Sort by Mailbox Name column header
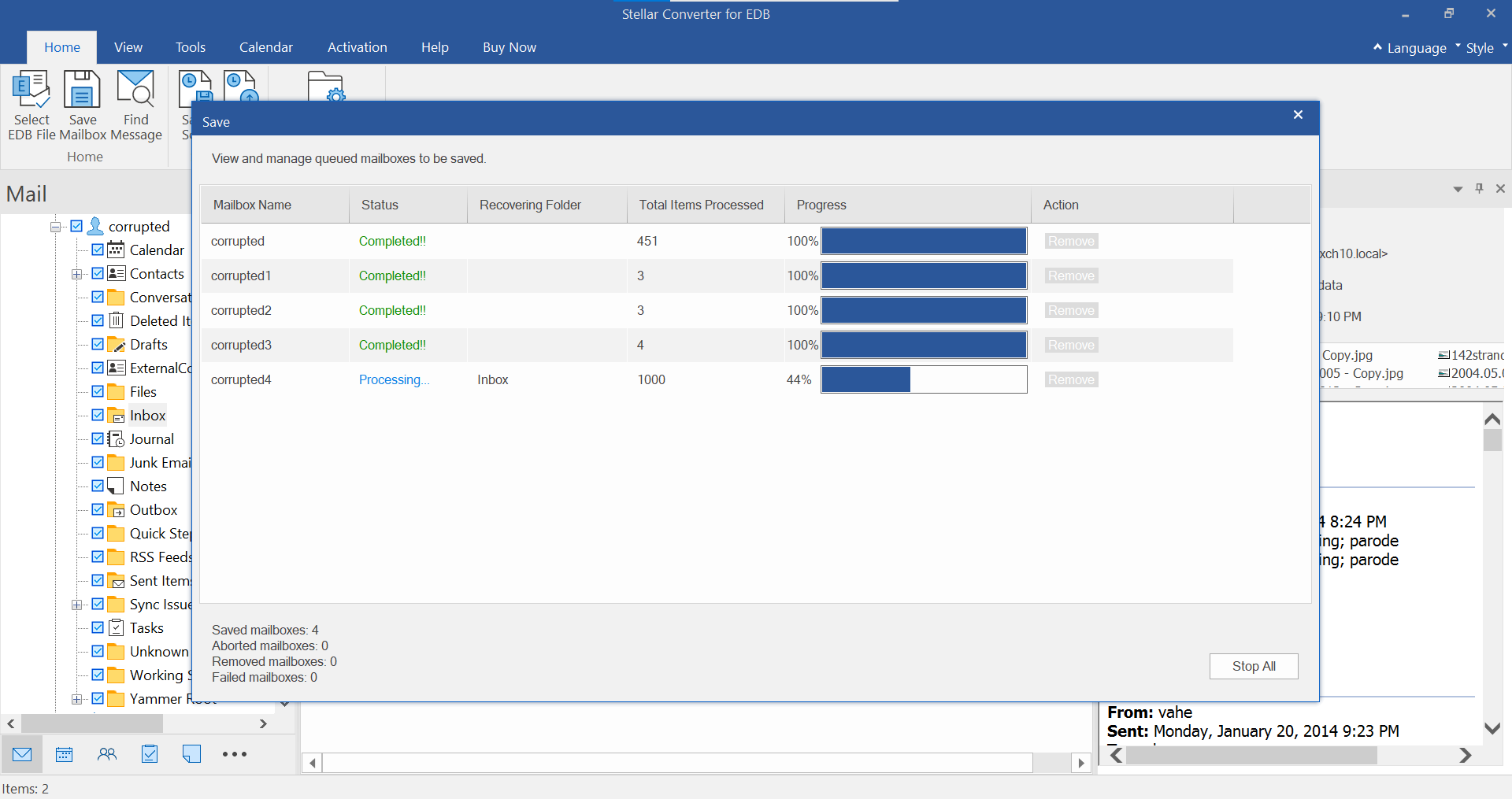Image resolution: width=1512 pixels, height=799 pixels. point(275,205)
